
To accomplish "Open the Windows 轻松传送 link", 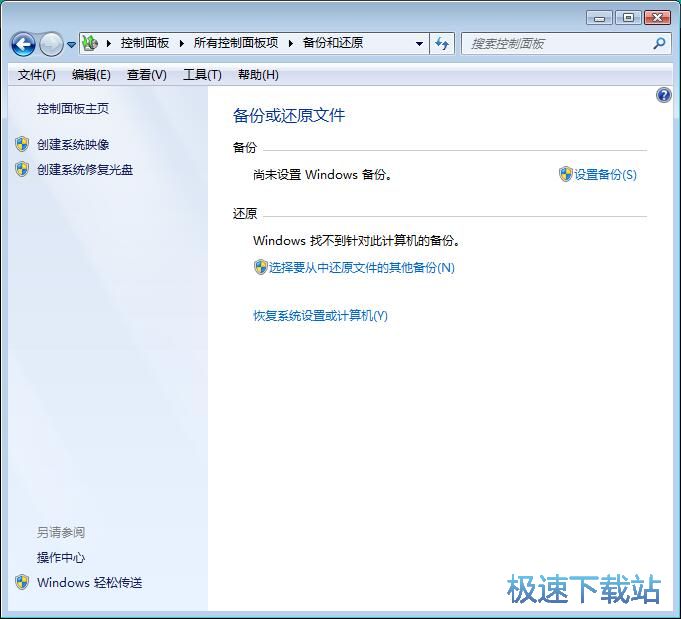I will [89, 583].
